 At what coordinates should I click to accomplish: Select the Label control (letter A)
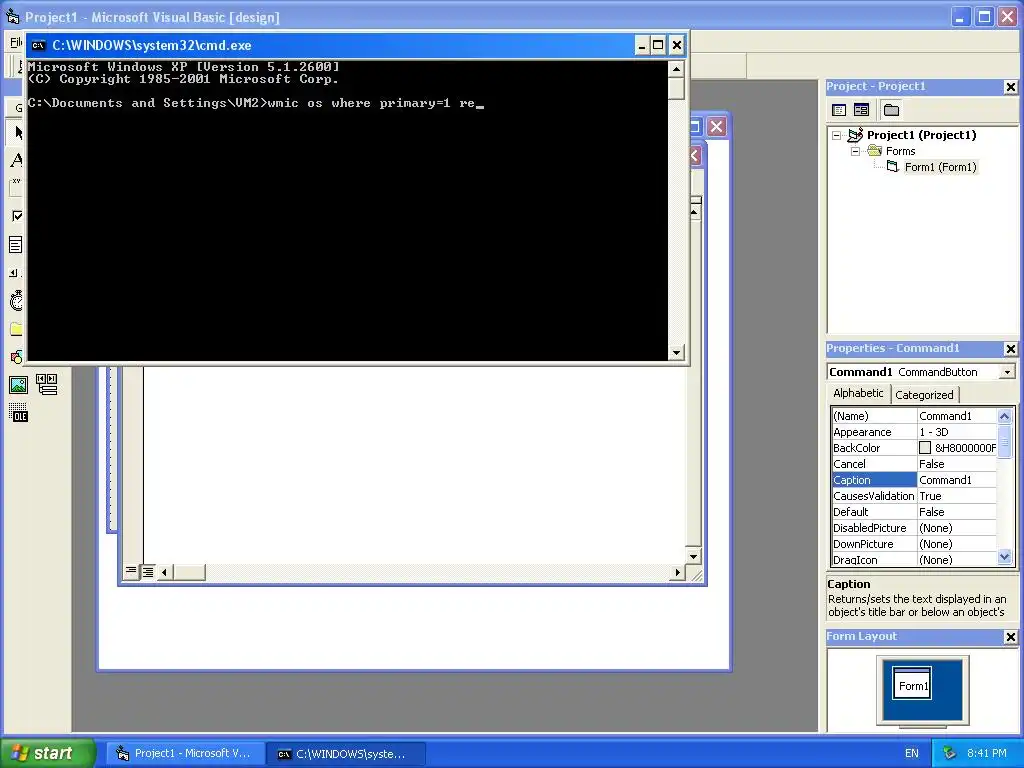16,160
